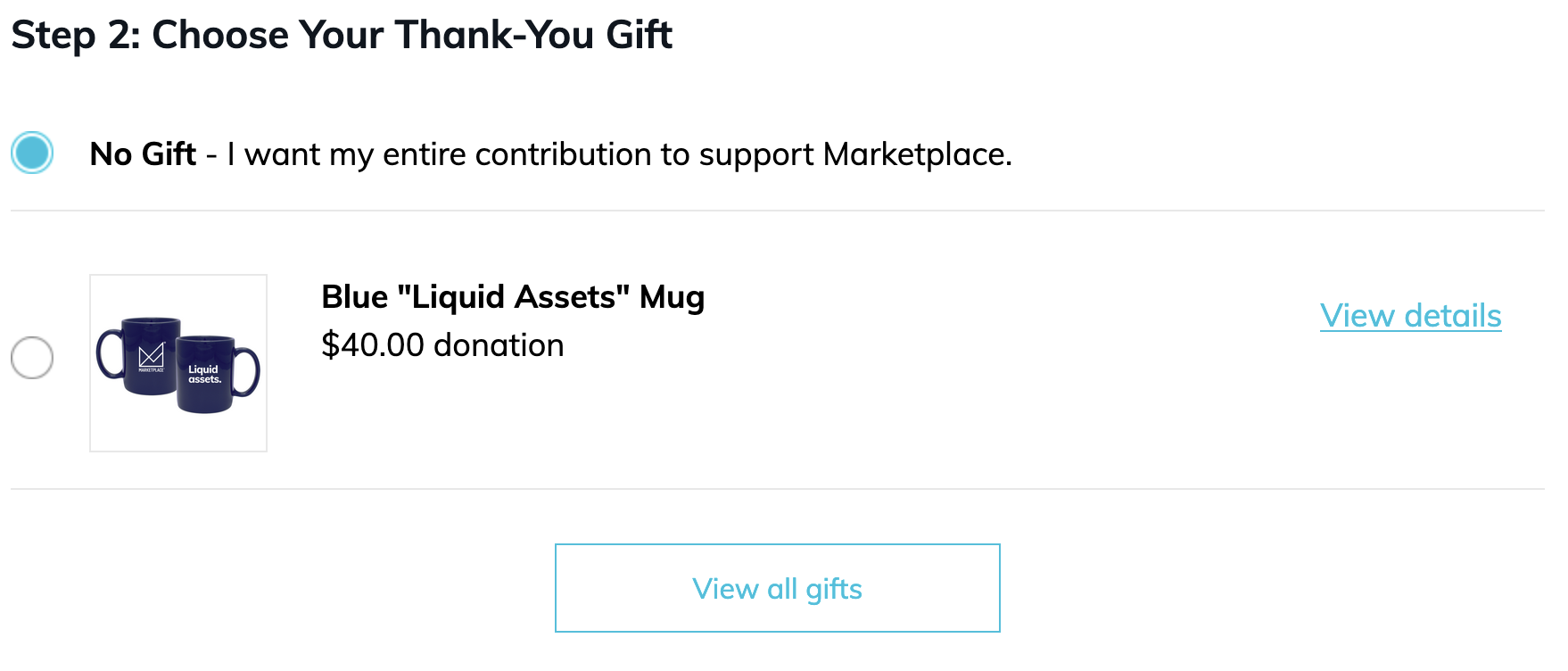Click the "Liquid assets." text printed on mug

[x=204, y=375]
